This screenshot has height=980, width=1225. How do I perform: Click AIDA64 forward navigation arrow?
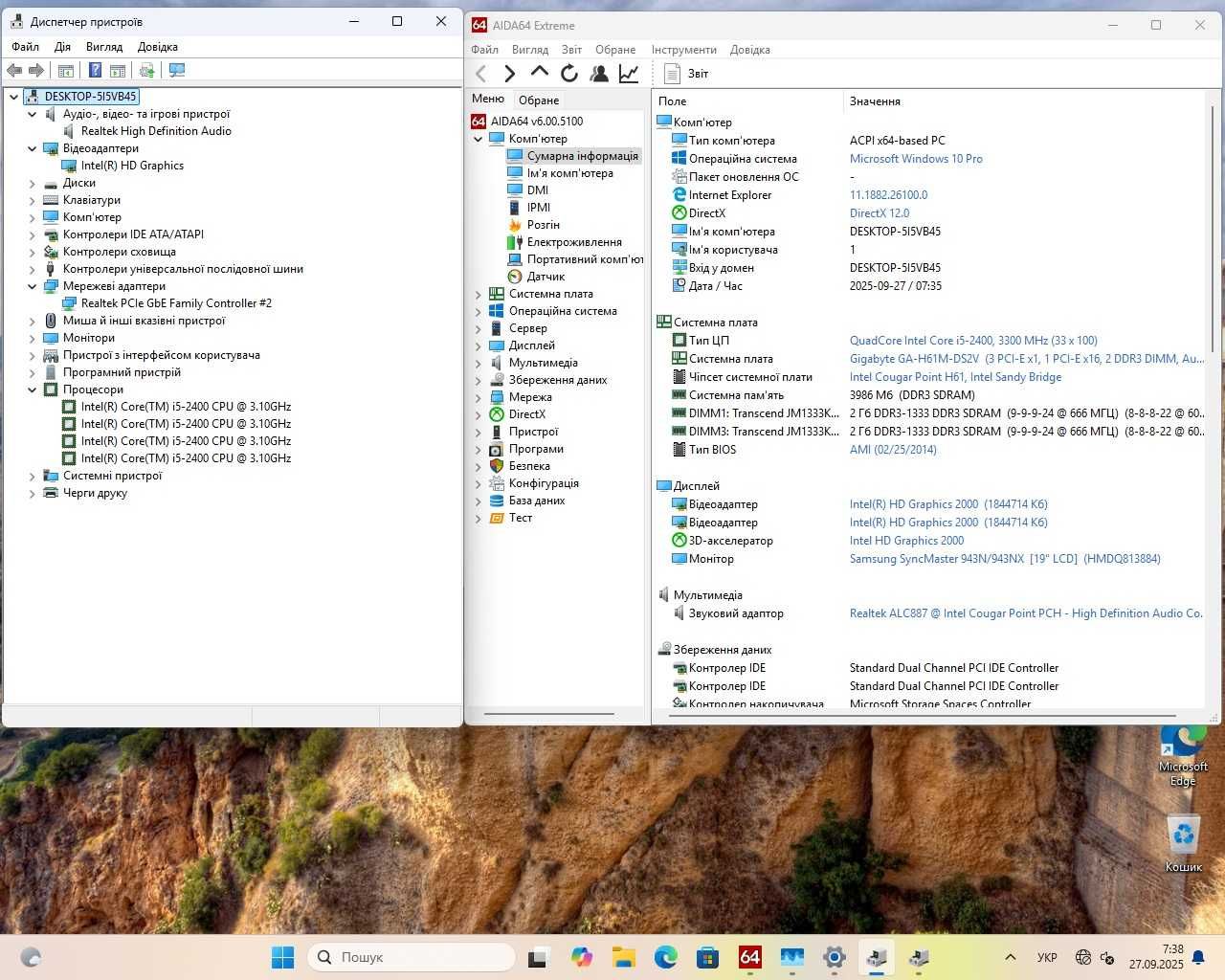click(x=510, y=74)
